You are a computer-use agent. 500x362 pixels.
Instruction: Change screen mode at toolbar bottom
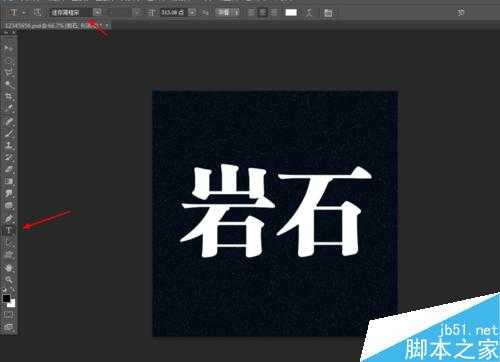tap(9, 327)
